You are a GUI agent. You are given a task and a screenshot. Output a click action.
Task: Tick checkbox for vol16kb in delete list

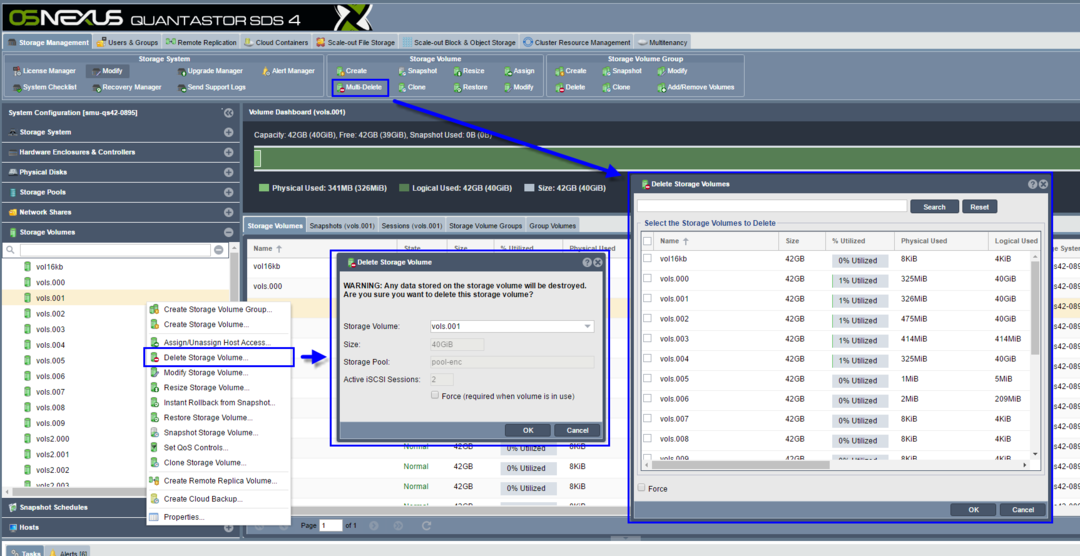pyautogui.click(x=647, y=258)
